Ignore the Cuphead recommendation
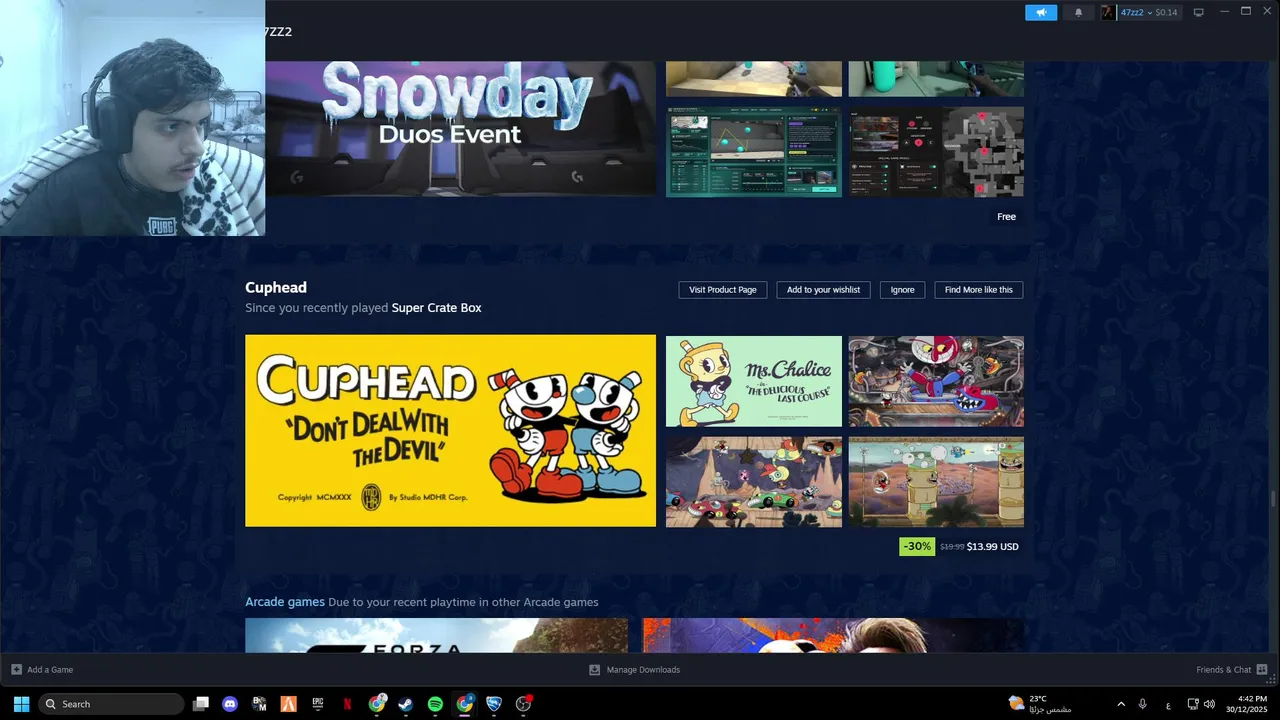 902,290
